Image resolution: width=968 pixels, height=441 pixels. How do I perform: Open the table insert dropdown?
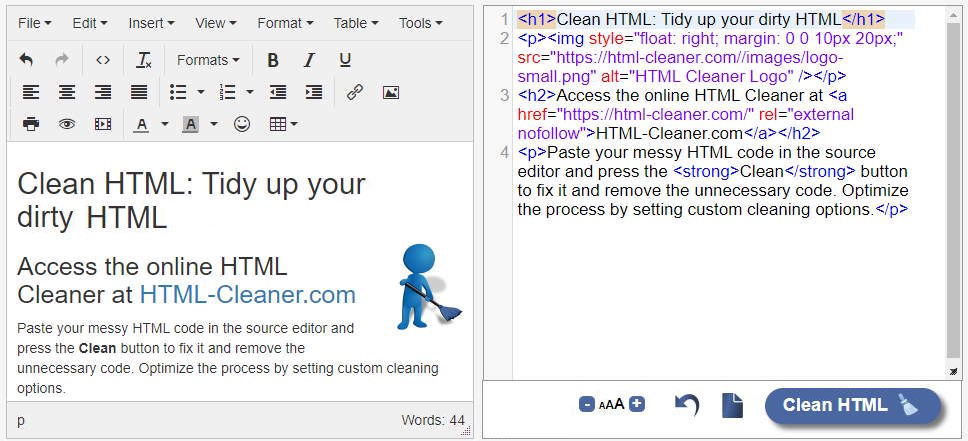coord(284,124)
